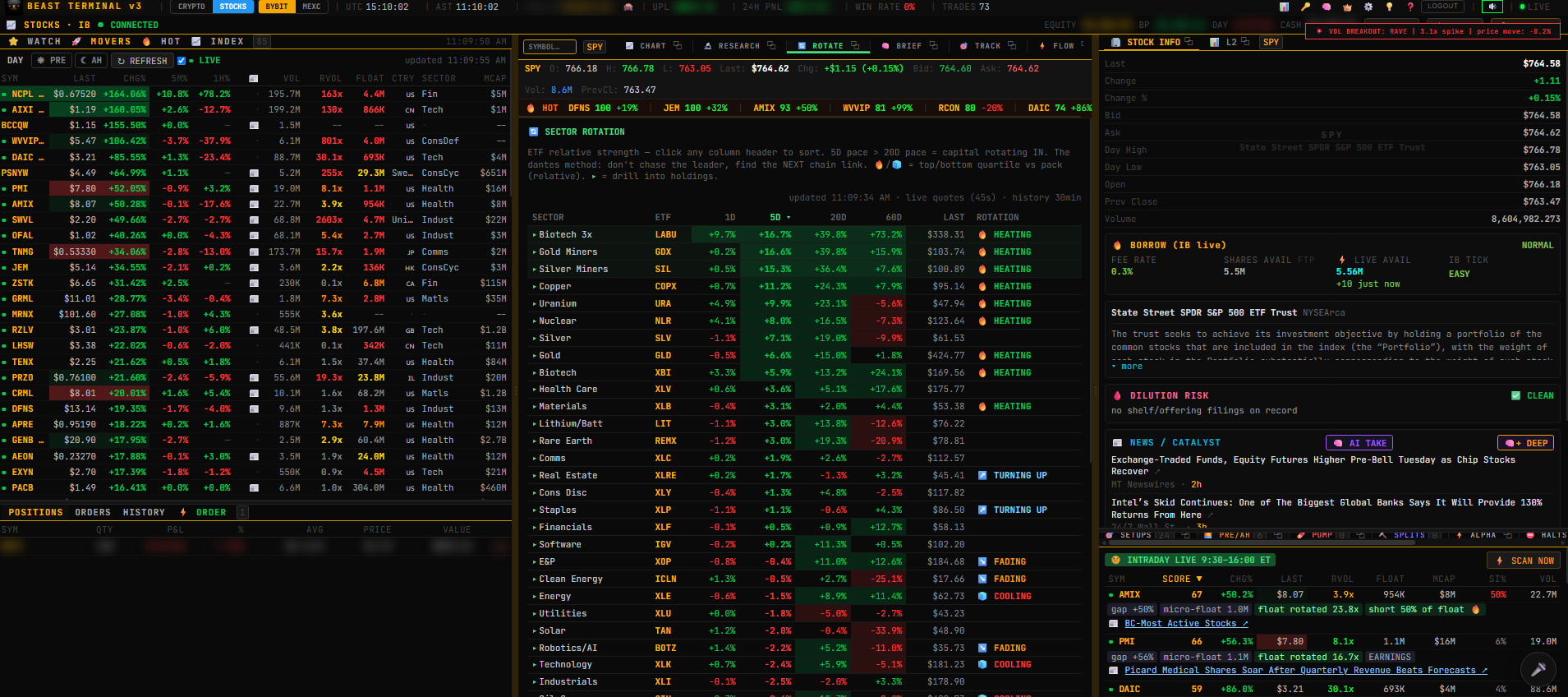The width and height of the screenshot is (1568, 697).
Task: Click the AI TAKE button
Action: (x=1359, y=442)
